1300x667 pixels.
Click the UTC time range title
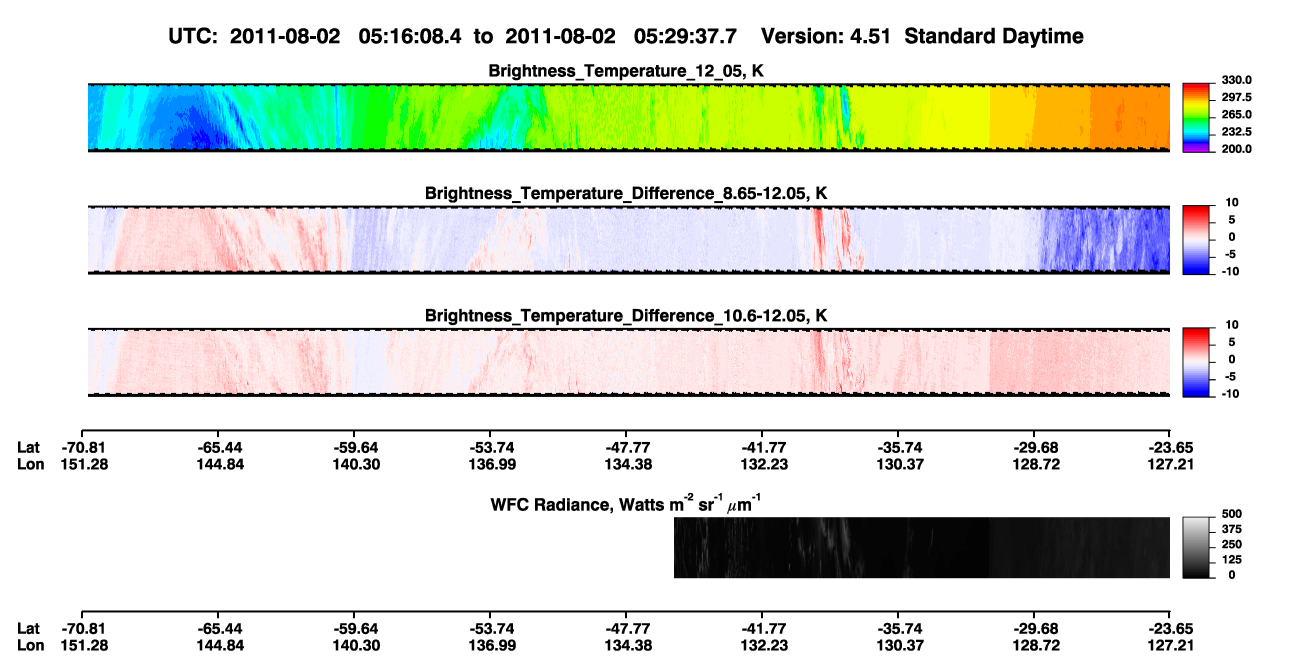click(x=628, y=36)
